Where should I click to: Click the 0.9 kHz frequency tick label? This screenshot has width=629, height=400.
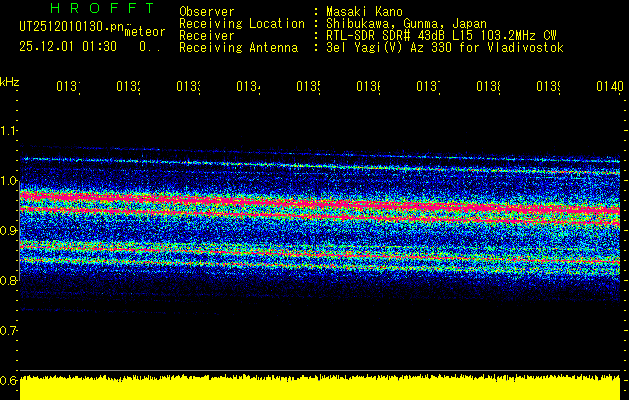[x=9, y=231]
